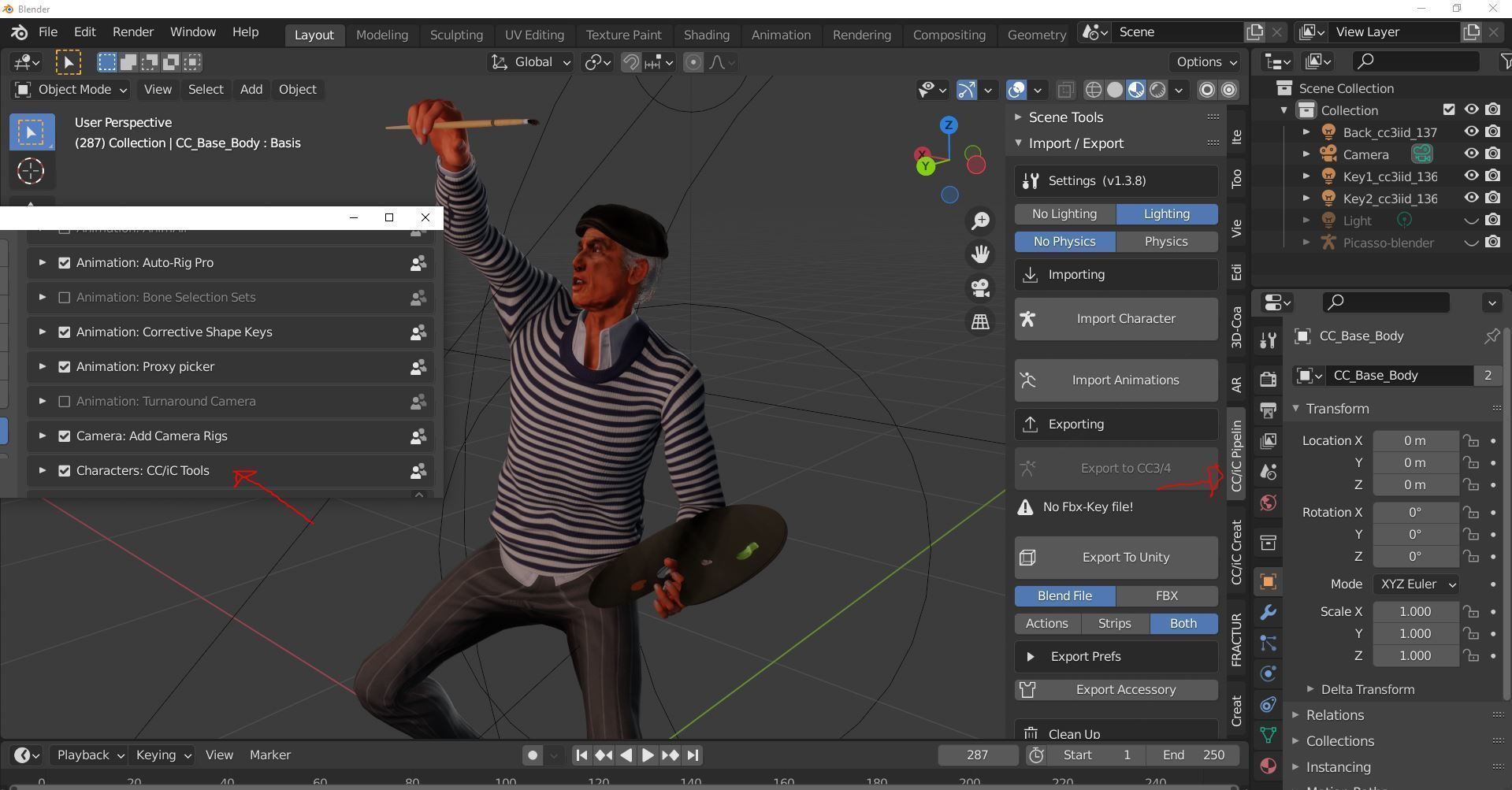Open the Modifier Properties wrench panel
Viewport: 1512px width, 790px height.
click(1268, 611)
